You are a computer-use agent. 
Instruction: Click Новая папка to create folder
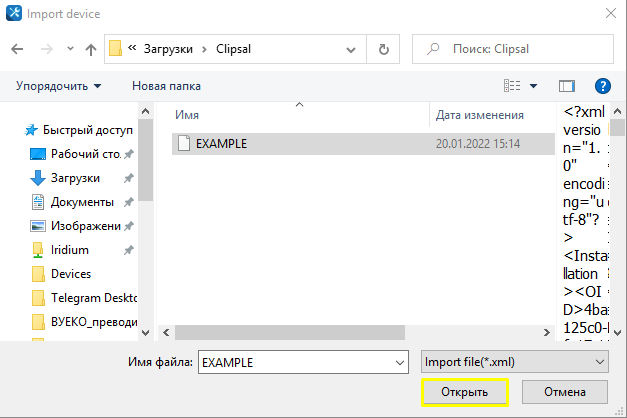[x=166, y=86]
